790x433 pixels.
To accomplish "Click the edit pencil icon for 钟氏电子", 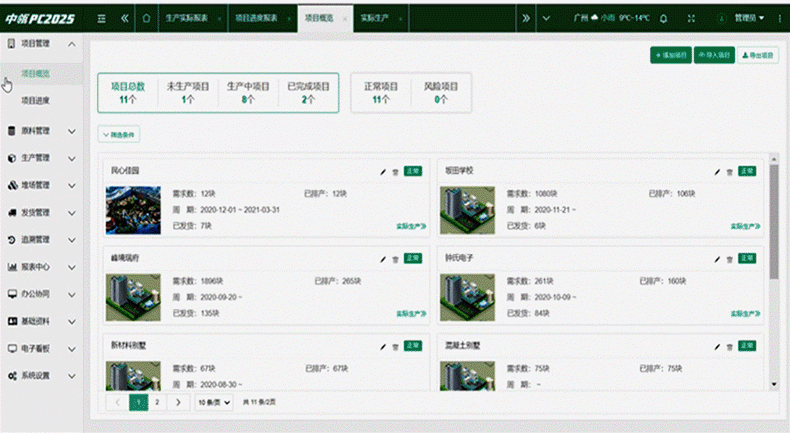I will pos(716,259).
